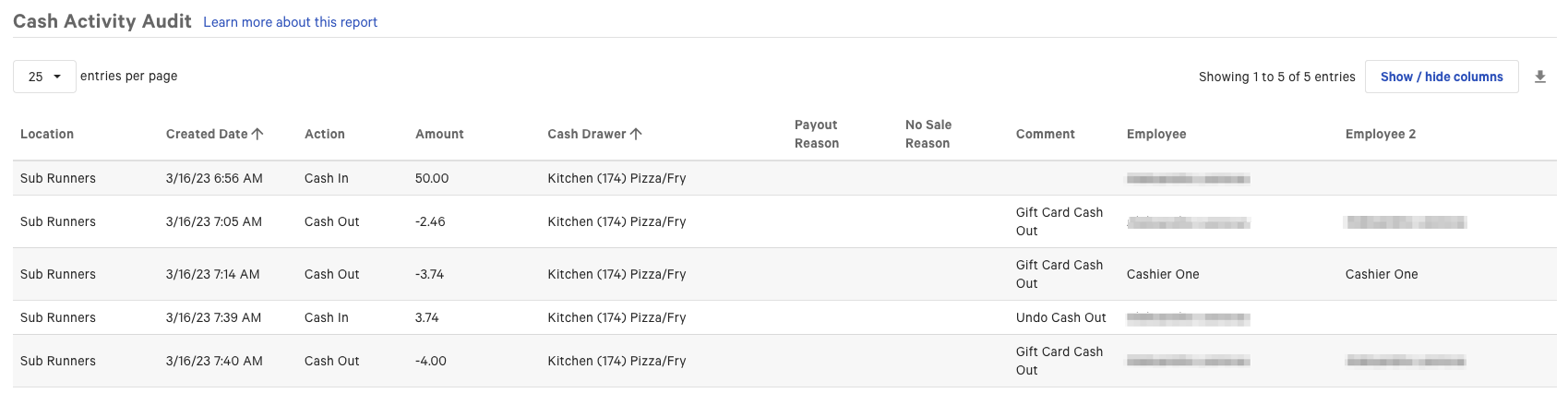The image size is (1568, 405).
Task: Click the Employee column header
Action: pyautogui.click(x=1156, y=135)
